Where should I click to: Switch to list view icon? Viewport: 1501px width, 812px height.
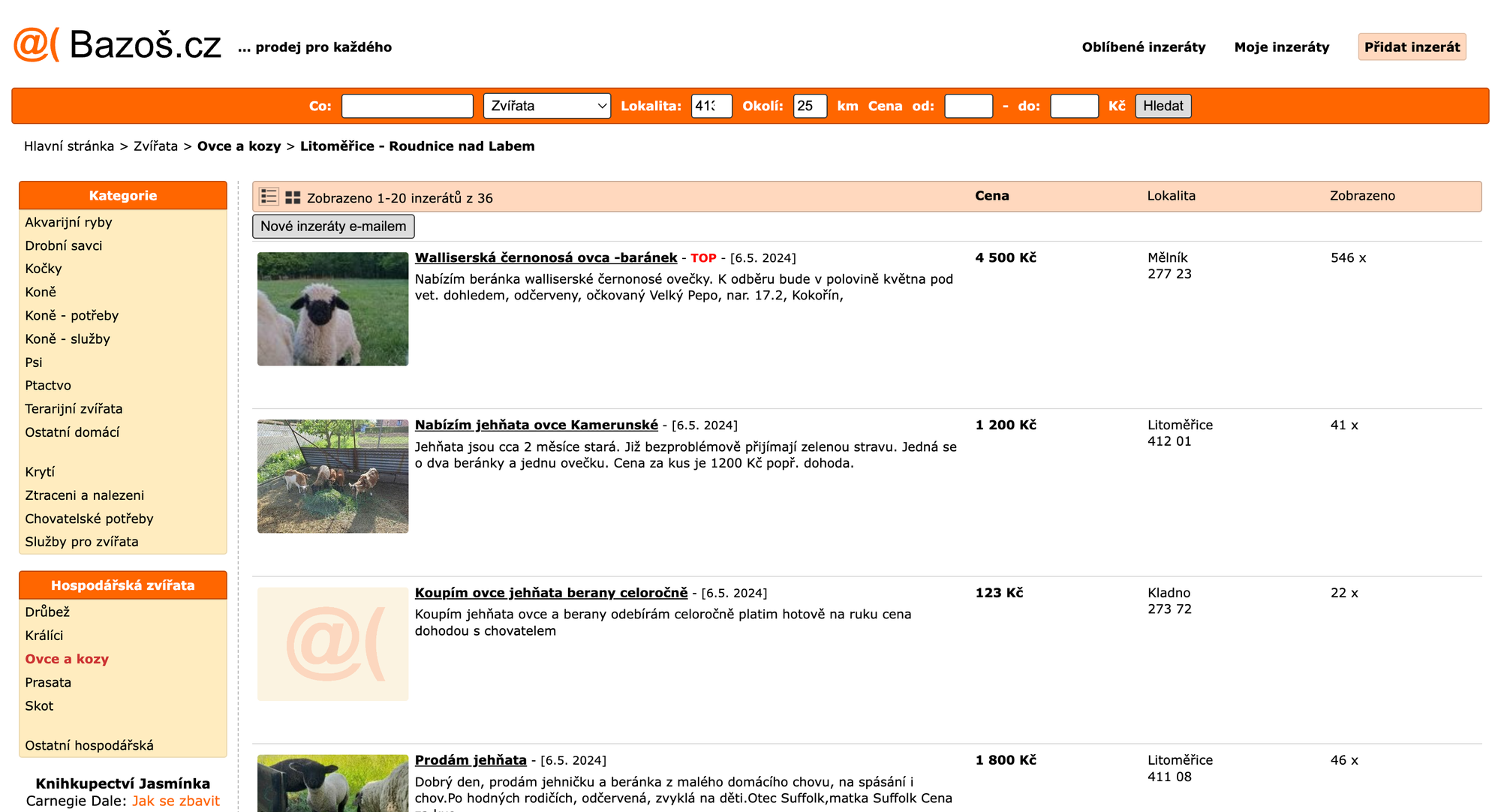[x=269, y=197]
